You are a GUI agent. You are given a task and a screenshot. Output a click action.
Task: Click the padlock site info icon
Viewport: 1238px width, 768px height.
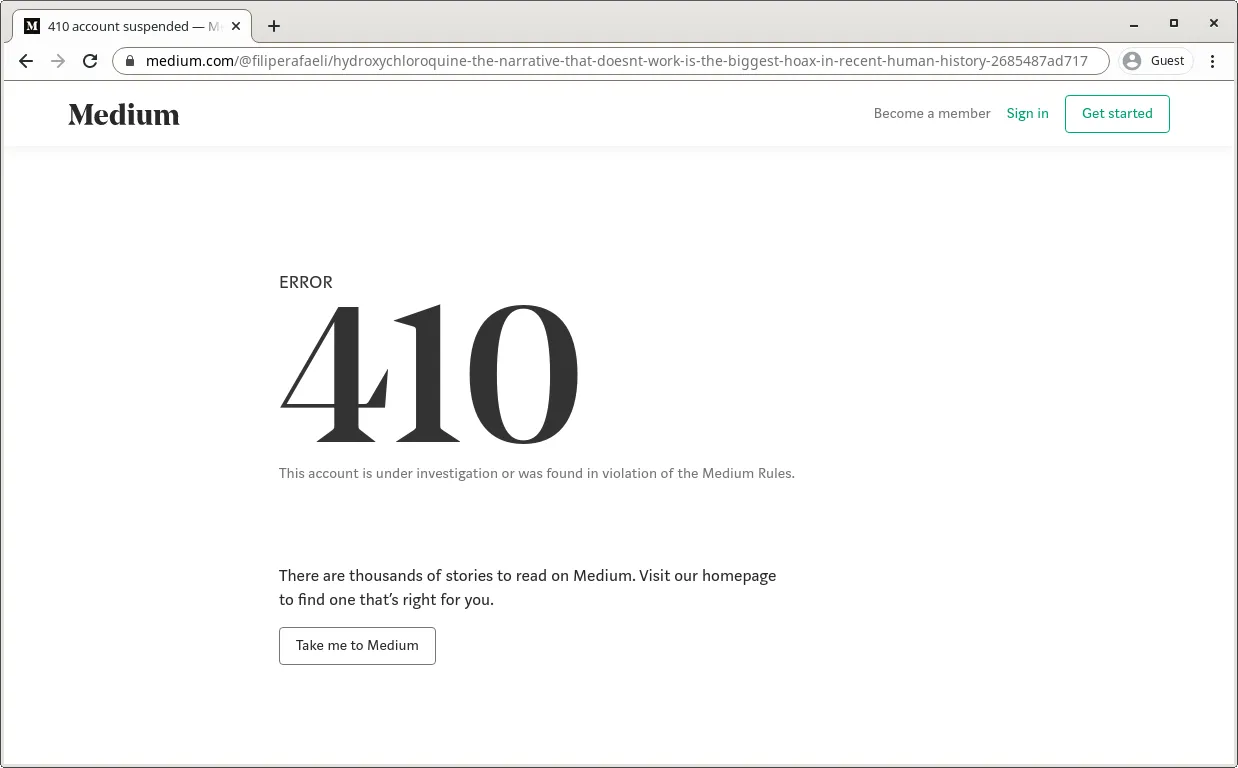coord(130,61)
